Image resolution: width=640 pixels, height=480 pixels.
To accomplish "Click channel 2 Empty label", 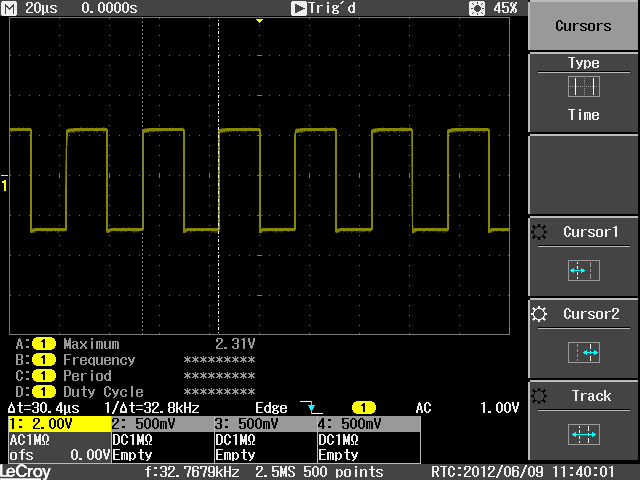I will tap(132, 455).
